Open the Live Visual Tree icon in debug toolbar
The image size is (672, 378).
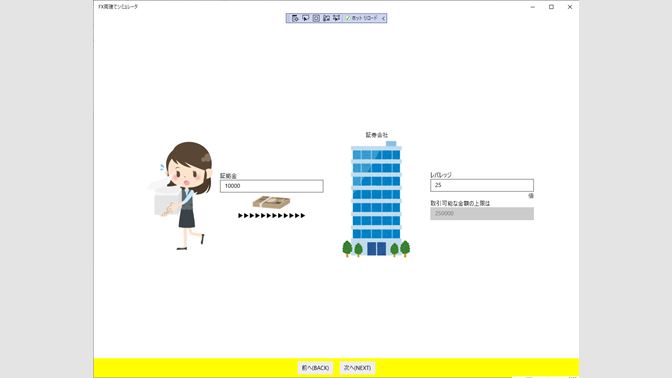coord(295,18)
